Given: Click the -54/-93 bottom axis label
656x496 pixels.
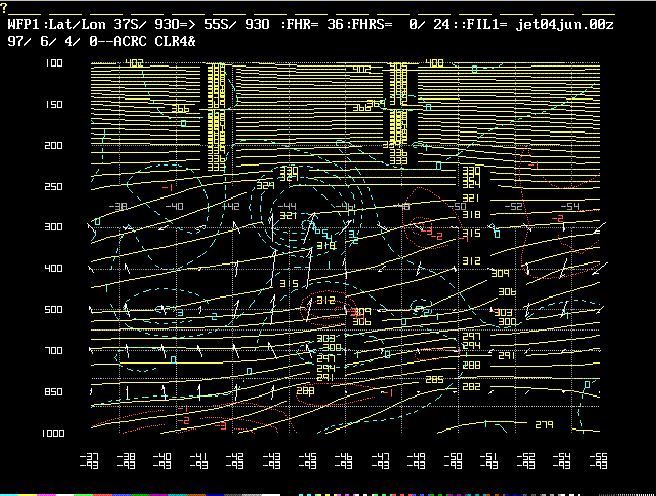Looking at the screenshot, I should pos(561,460).
